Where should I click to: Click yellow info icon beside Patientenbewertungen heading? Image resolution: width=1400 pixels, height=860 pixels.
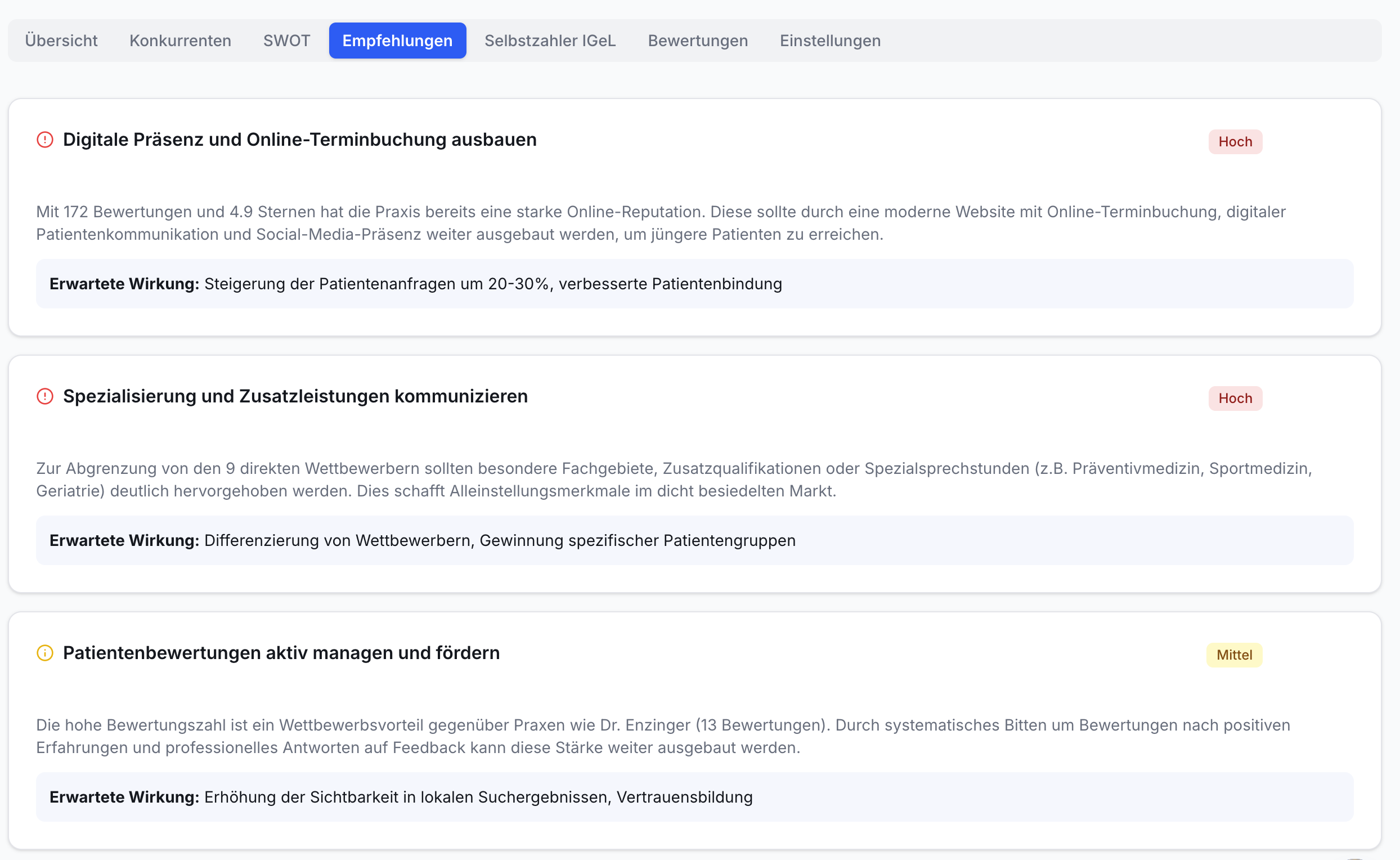[45, 652]
